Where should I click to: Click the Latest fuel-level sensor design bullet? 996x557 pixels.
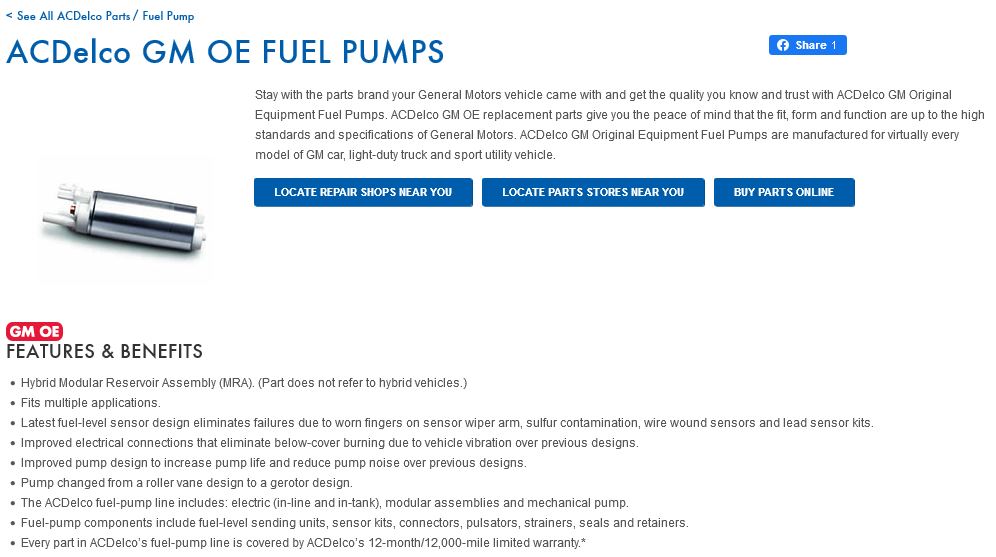447,423
